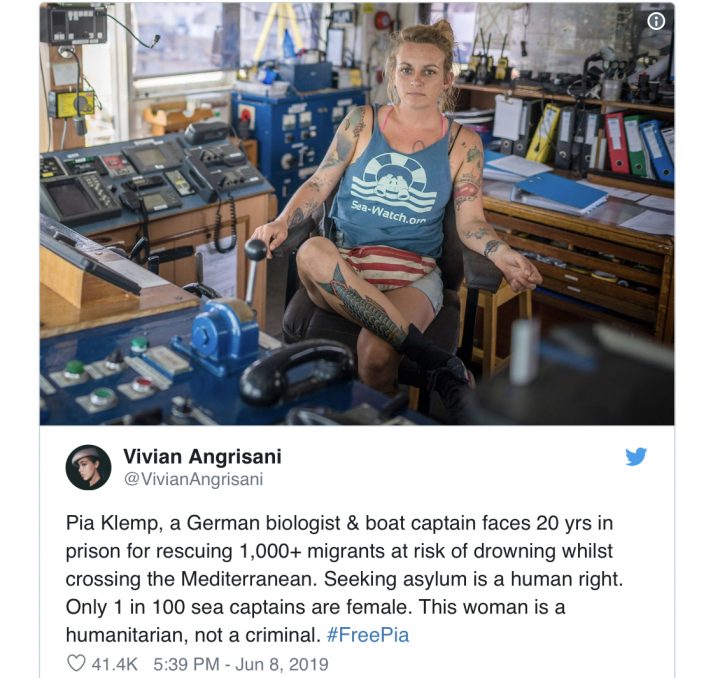Click the info icon on the photo

[x=656, y=21]
